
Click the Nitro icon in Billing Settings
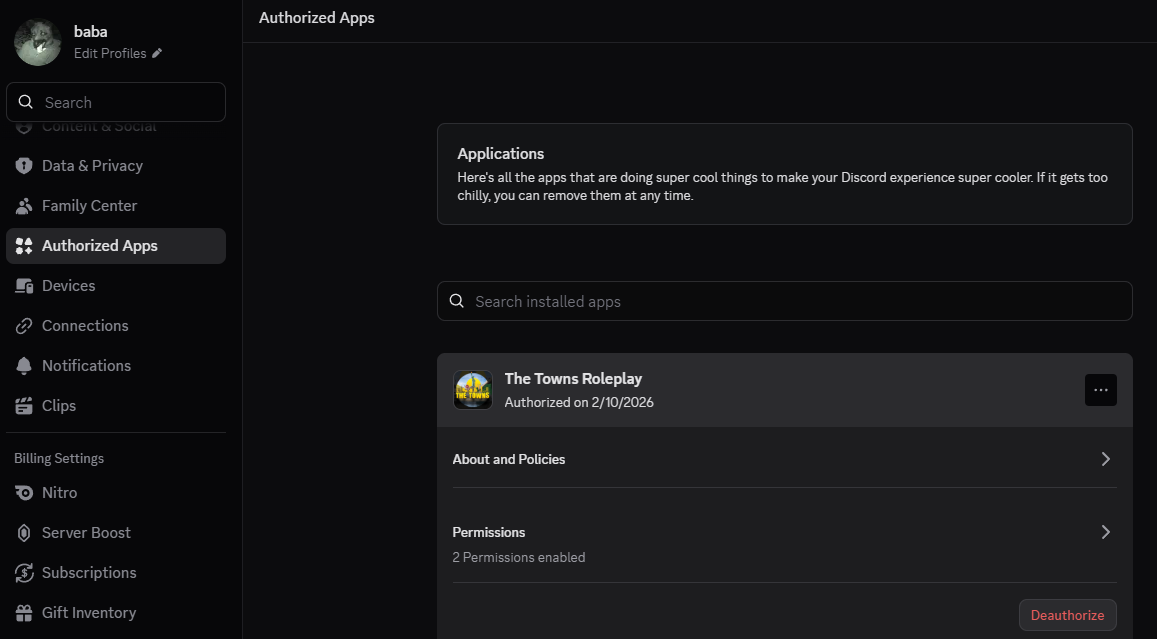coord(24,493)
